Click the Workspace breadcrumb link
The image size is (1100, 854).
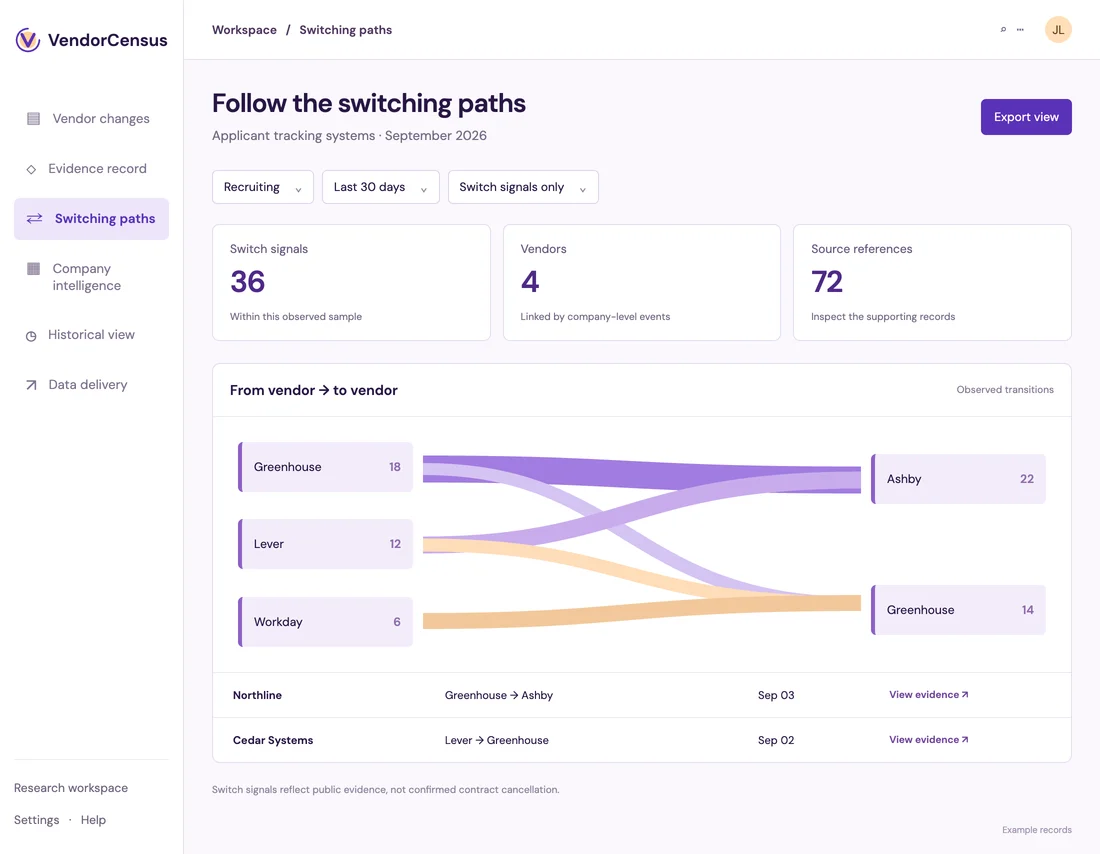point(244,30)
